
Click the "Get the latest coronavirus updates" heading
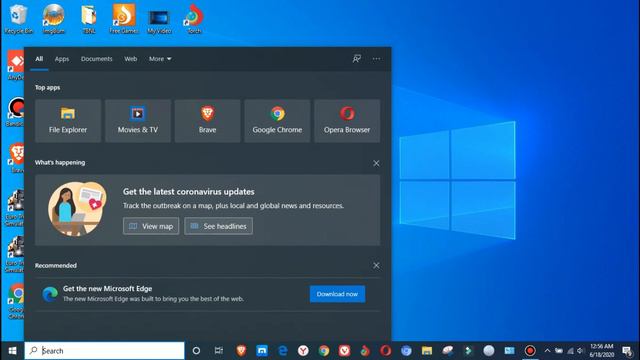[x=189, y=191]
